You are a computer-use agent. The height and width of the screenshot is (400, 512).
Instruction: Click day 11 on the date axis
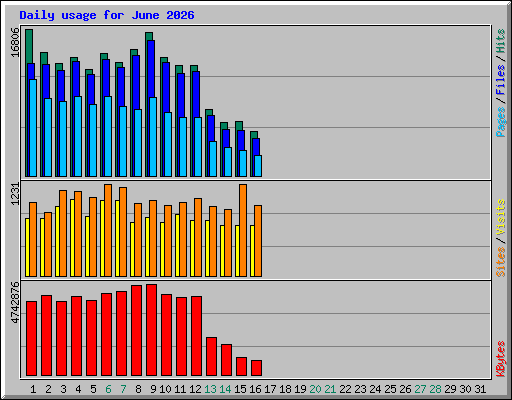point(180,389)
